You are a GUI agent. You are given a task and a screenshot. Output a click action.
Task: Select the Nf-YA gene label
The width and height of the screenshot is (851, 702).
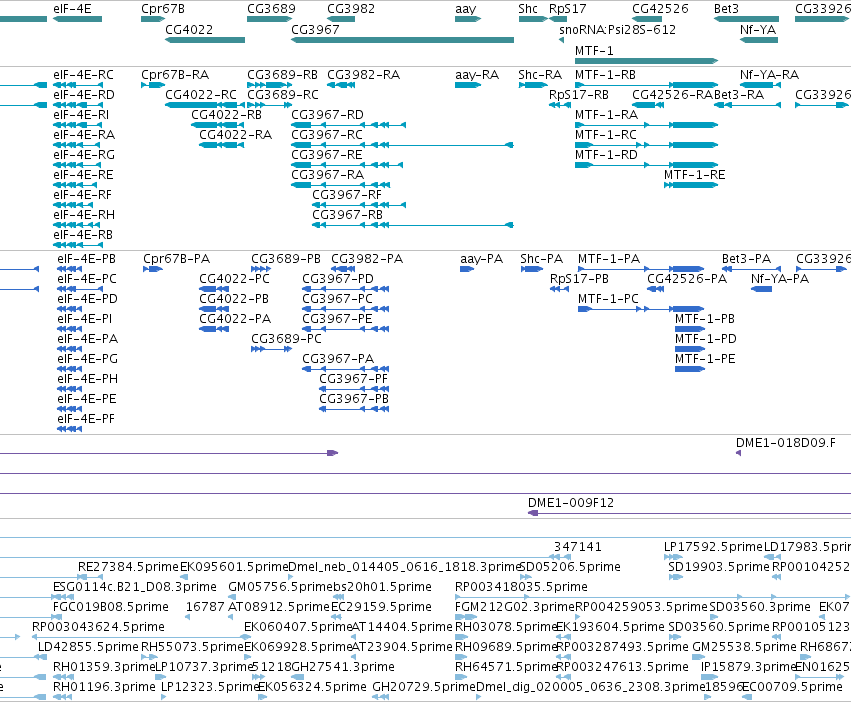click(x=758, y=29)
